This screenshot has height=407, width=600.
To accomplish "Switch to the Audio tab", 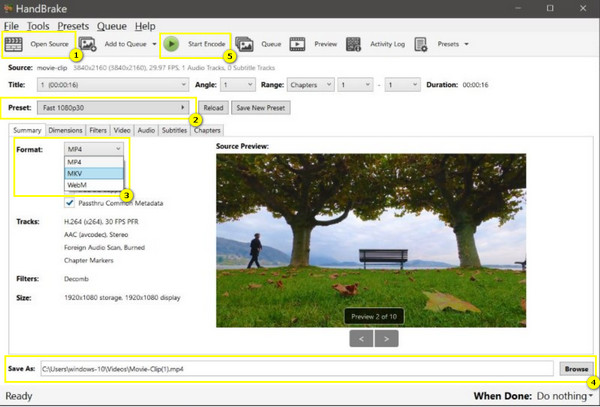I will 146,130.
